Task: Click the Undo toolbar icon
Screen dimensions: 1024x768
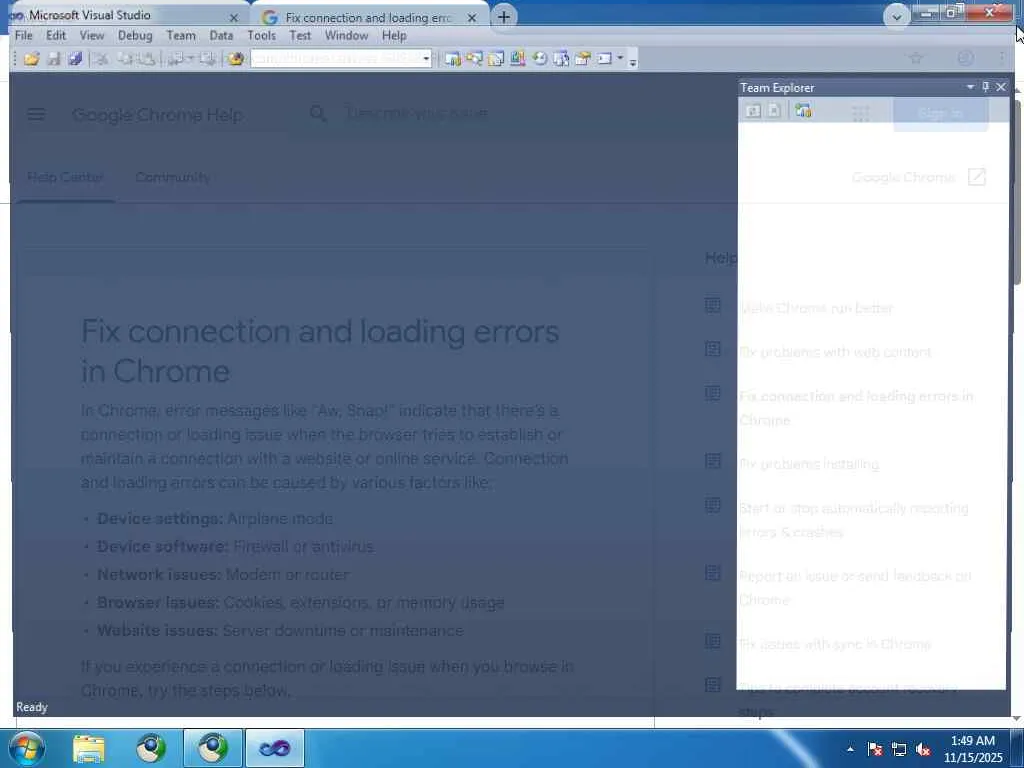Action: (174, 59)
